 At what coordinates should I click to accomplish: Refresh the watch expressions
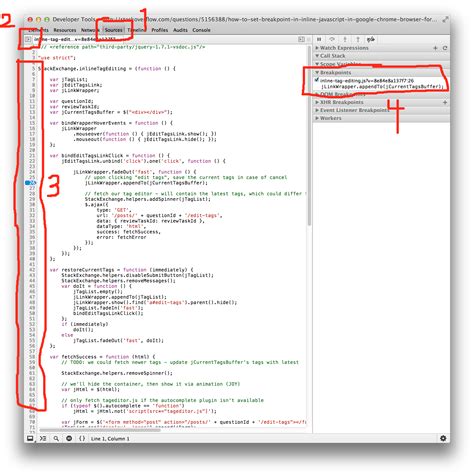(445, 48)
